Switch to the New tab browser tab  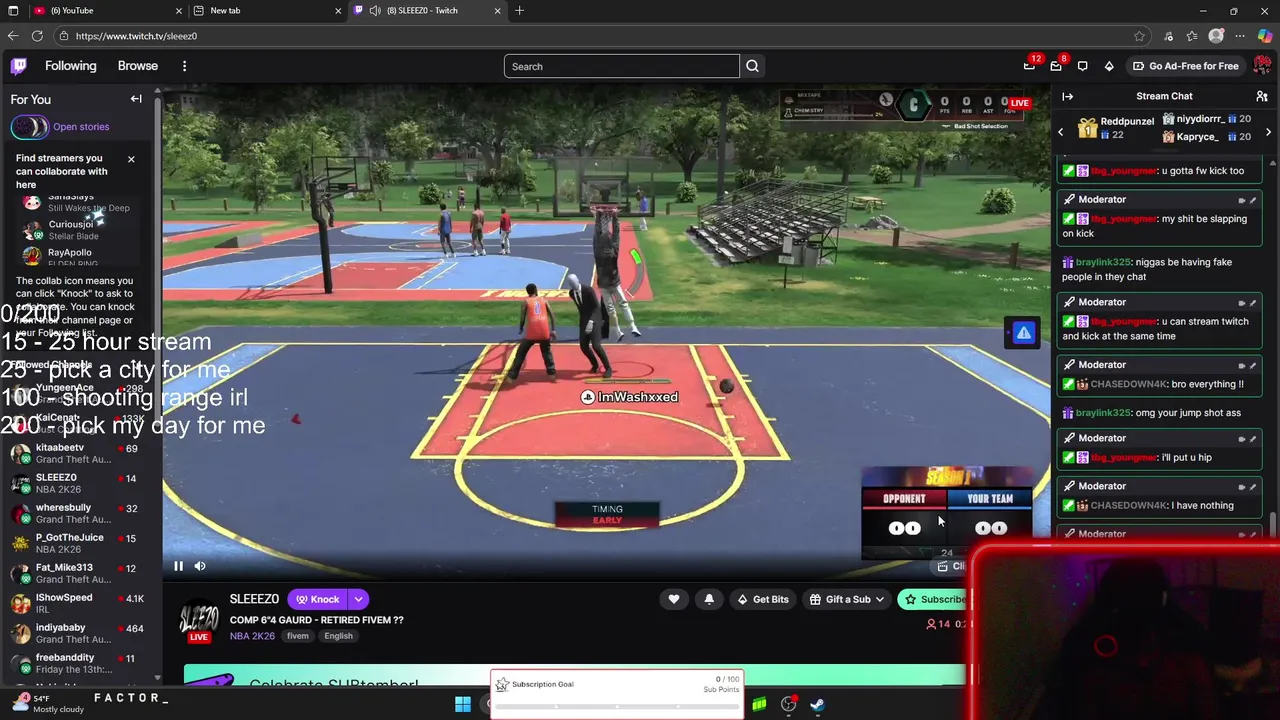(x=266, y=10)
